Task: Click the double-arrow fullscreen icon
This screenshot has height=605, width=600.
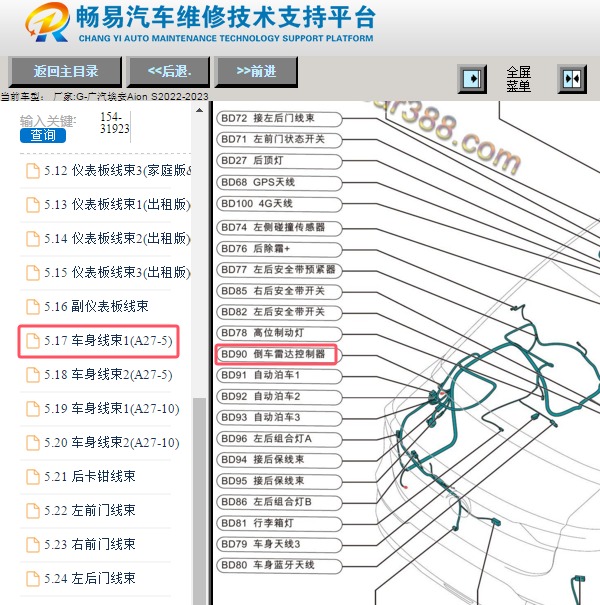Action: tap(572, 79)
